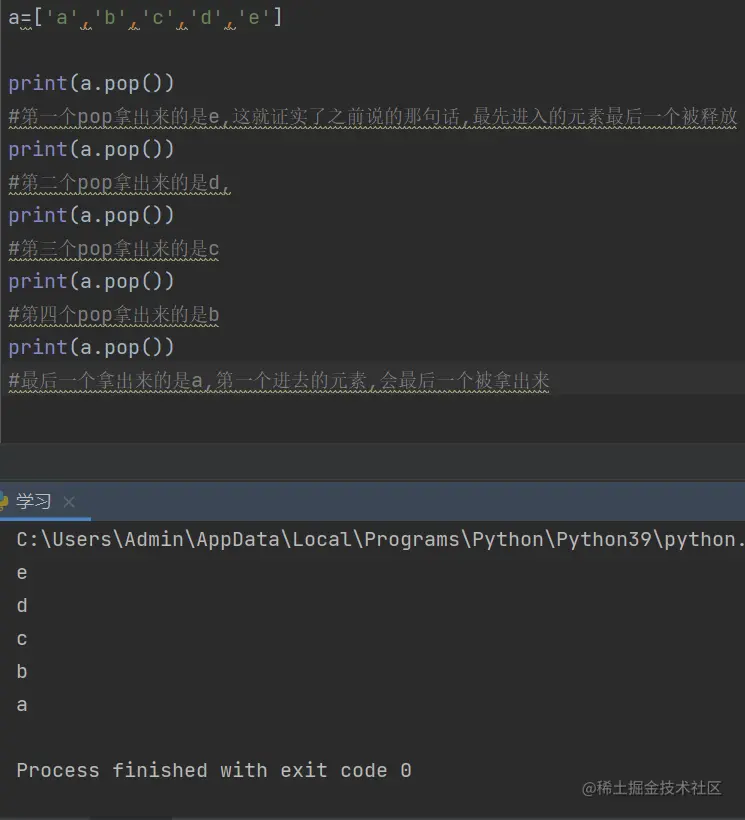Viewport: 745px width, 820px height.
Task: Click output line 'a' in console
Action: click(x=22, y=704)
